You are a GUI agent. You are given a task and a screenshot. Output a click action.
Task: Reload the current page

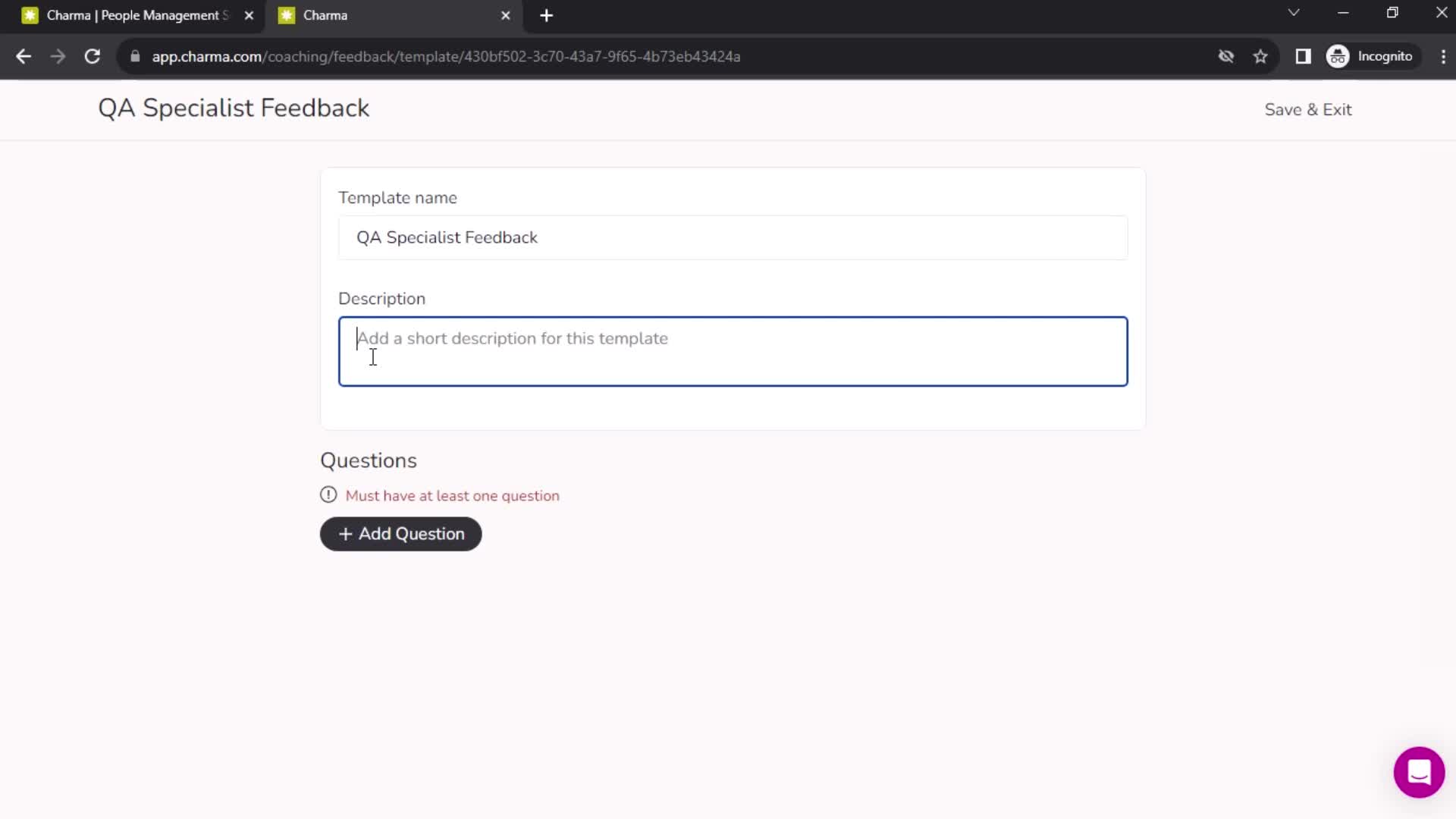tap(92, 56)
